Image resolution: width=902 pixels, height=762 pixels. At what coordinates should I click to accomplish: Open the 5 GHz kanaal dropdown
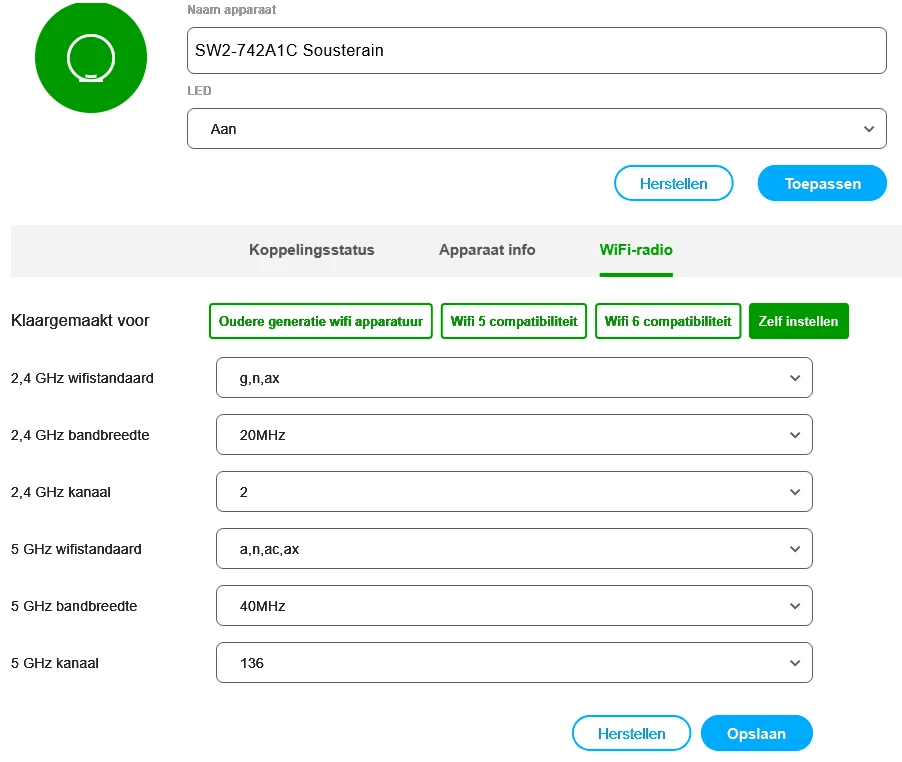(x=514, y=663)
